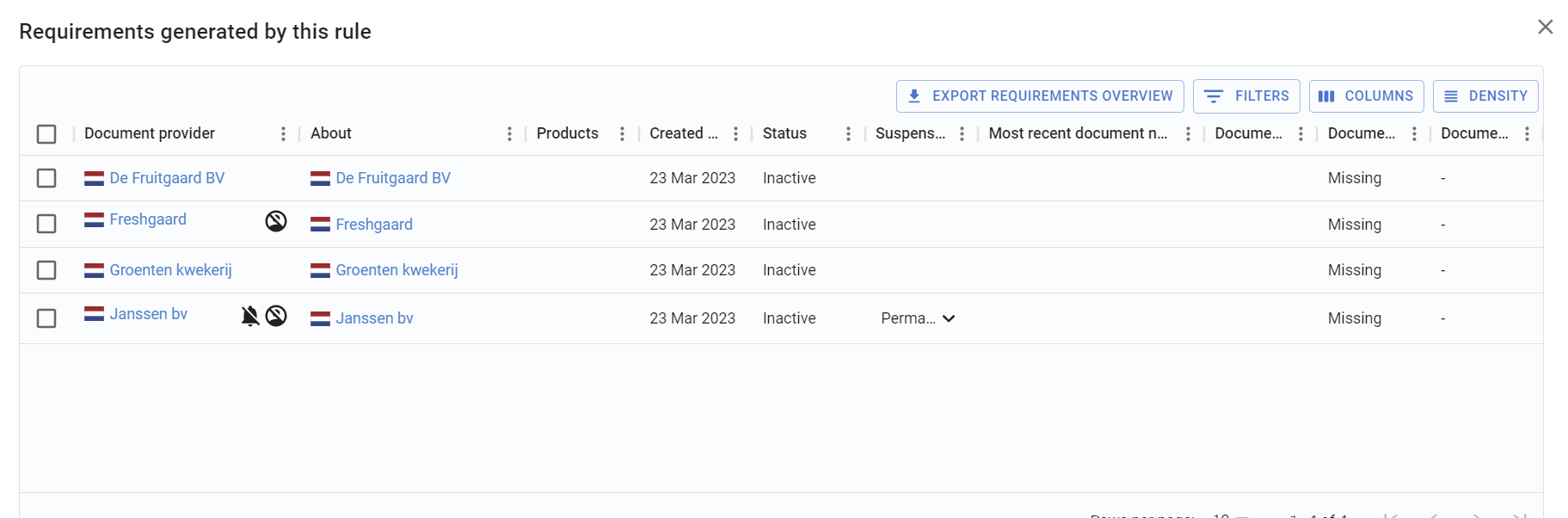Image resolution: width=1568 pixels, height=518 pixels.
Task: Open the Filters panel
Action: pos(1246,96)
